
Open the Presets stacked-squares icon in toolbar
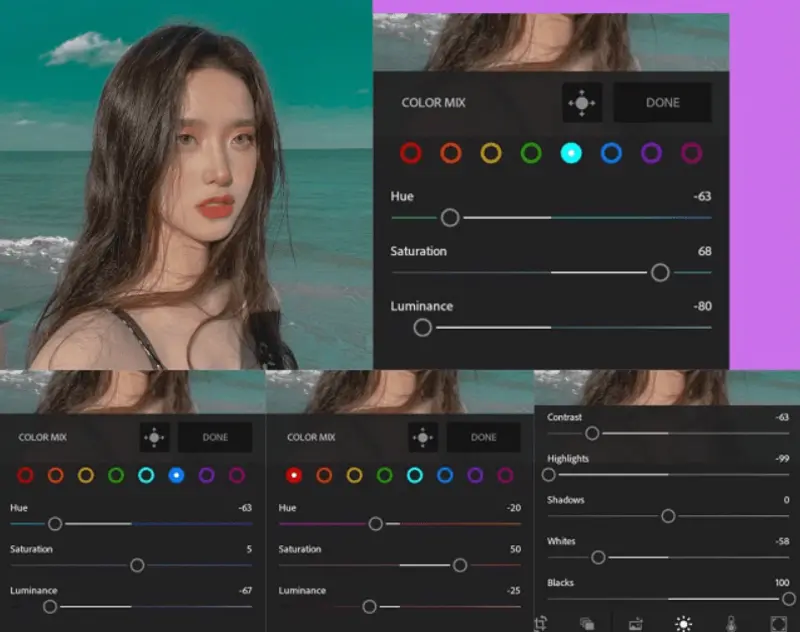[587, 623]
